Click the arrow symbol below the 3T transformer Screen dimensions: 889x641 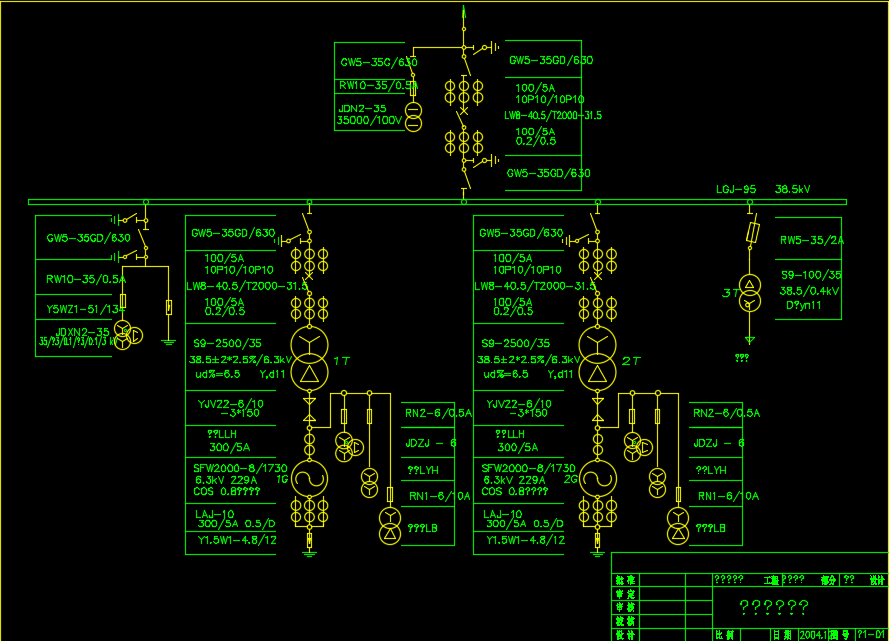coord(750,341)
